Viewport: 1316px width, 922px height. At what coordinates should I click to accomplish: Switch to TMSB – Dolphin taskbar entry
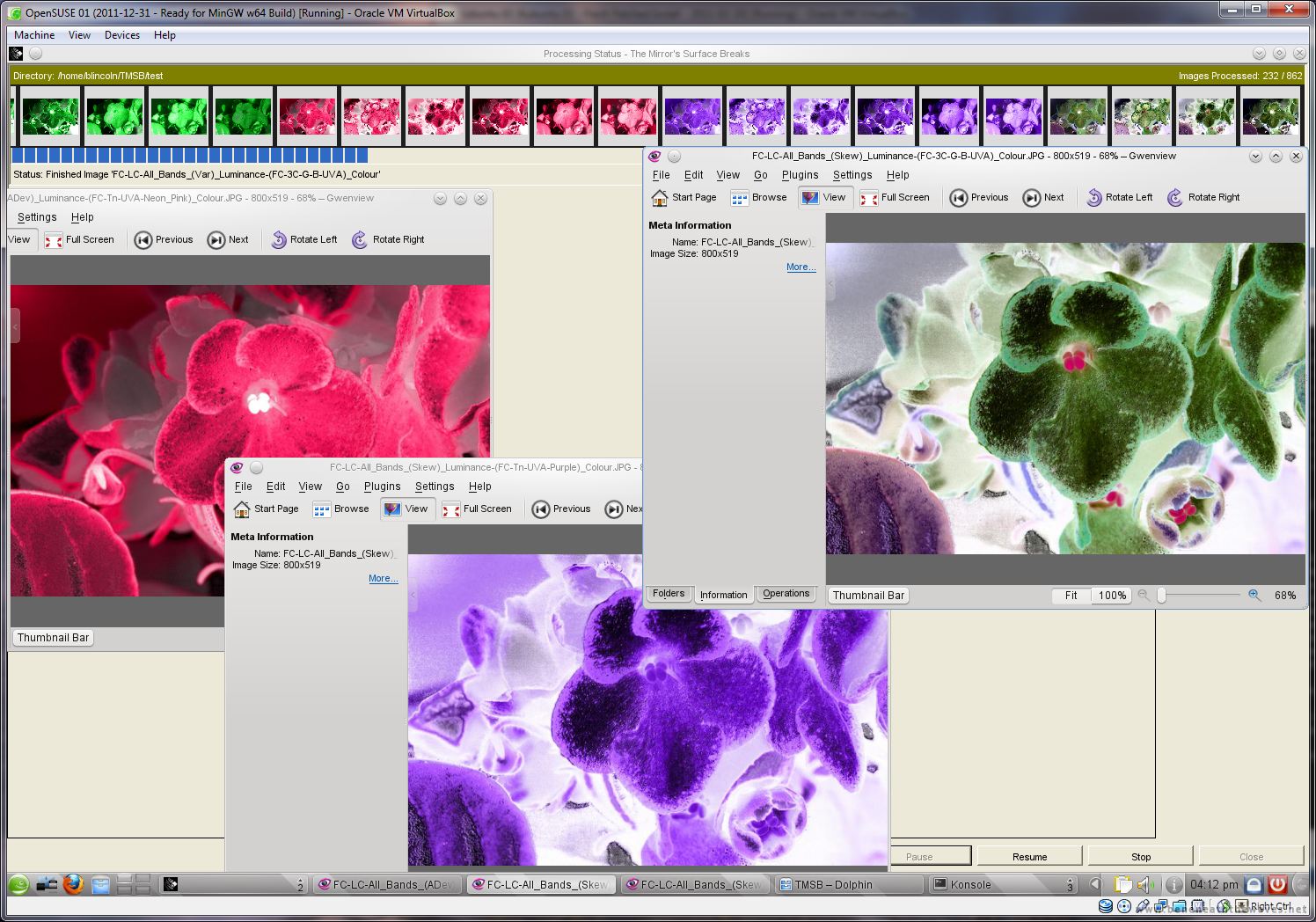click(x=850, y=885)
